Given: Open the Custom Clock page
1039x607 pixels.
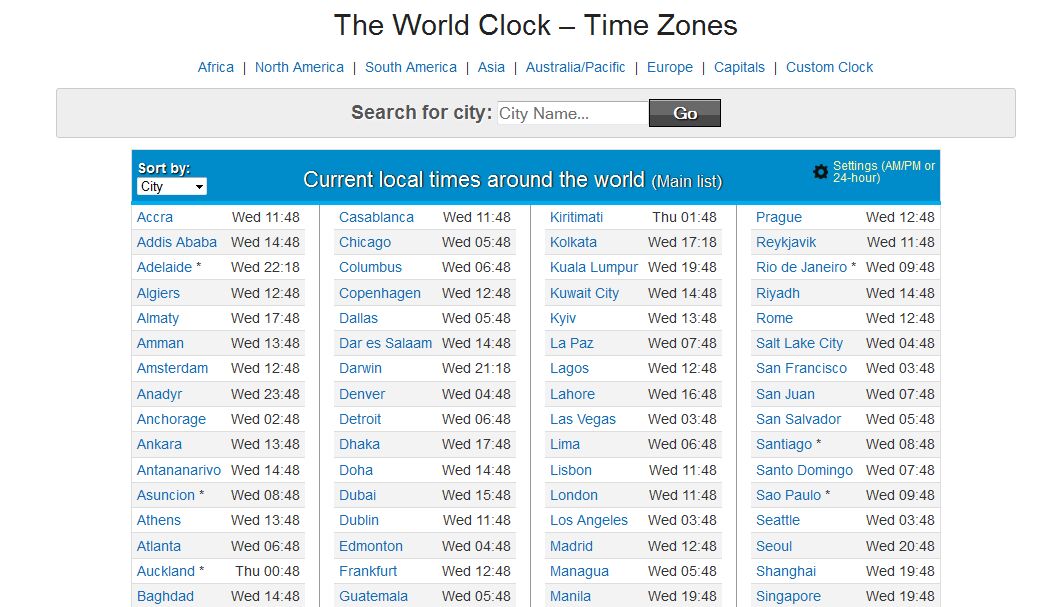Looking at the screenshot, I should point(829,67).
